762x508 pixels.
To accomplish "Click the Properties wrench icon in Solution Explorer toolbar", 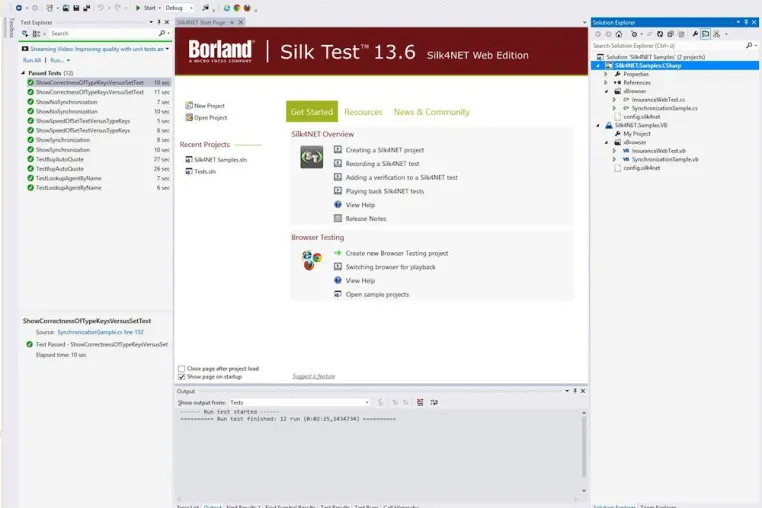I will coord(695,34).
